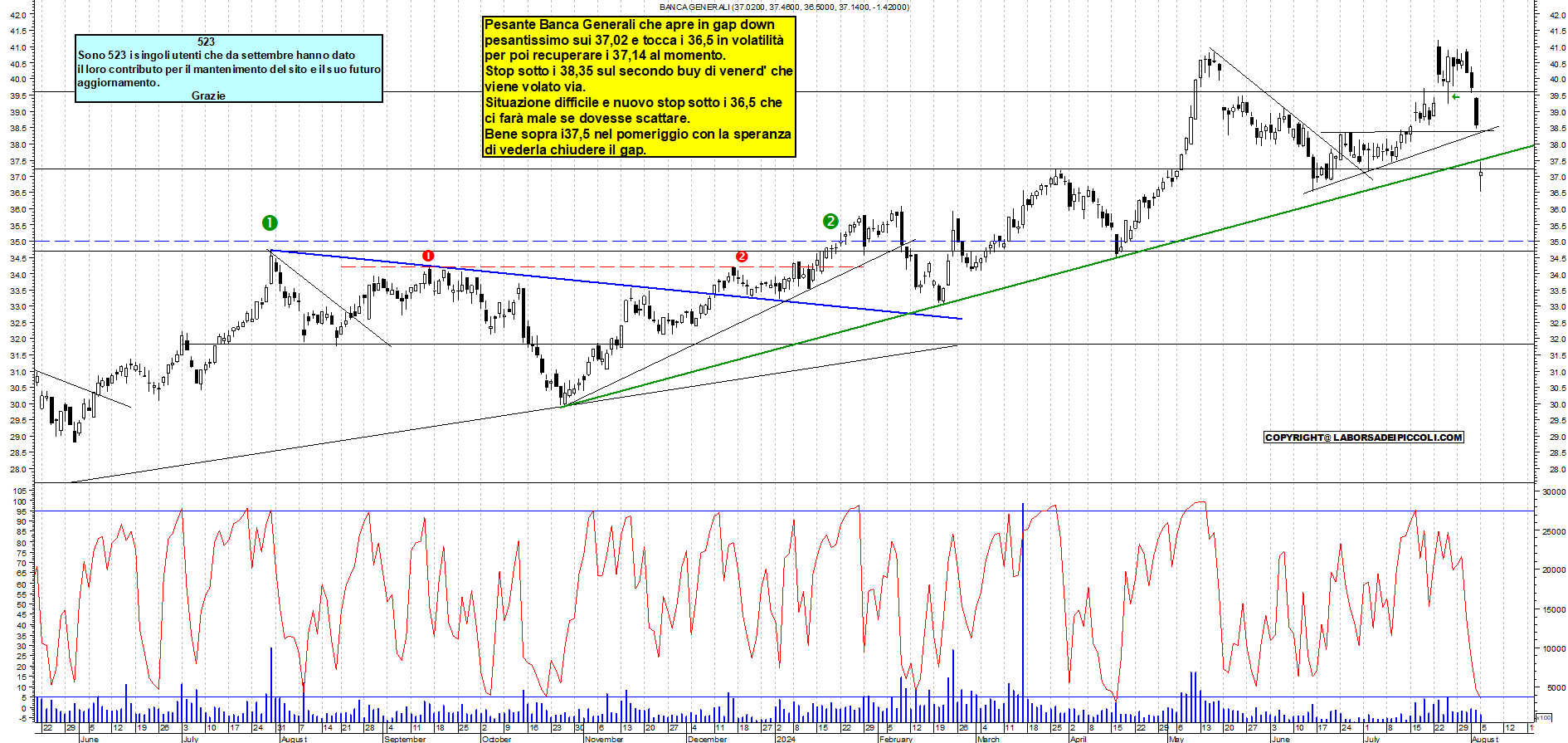Viewport: 1568px width, 743px height.
Task: Click the BANCA GENERALI chart title at the top
Action: click(x=784, y=7)
